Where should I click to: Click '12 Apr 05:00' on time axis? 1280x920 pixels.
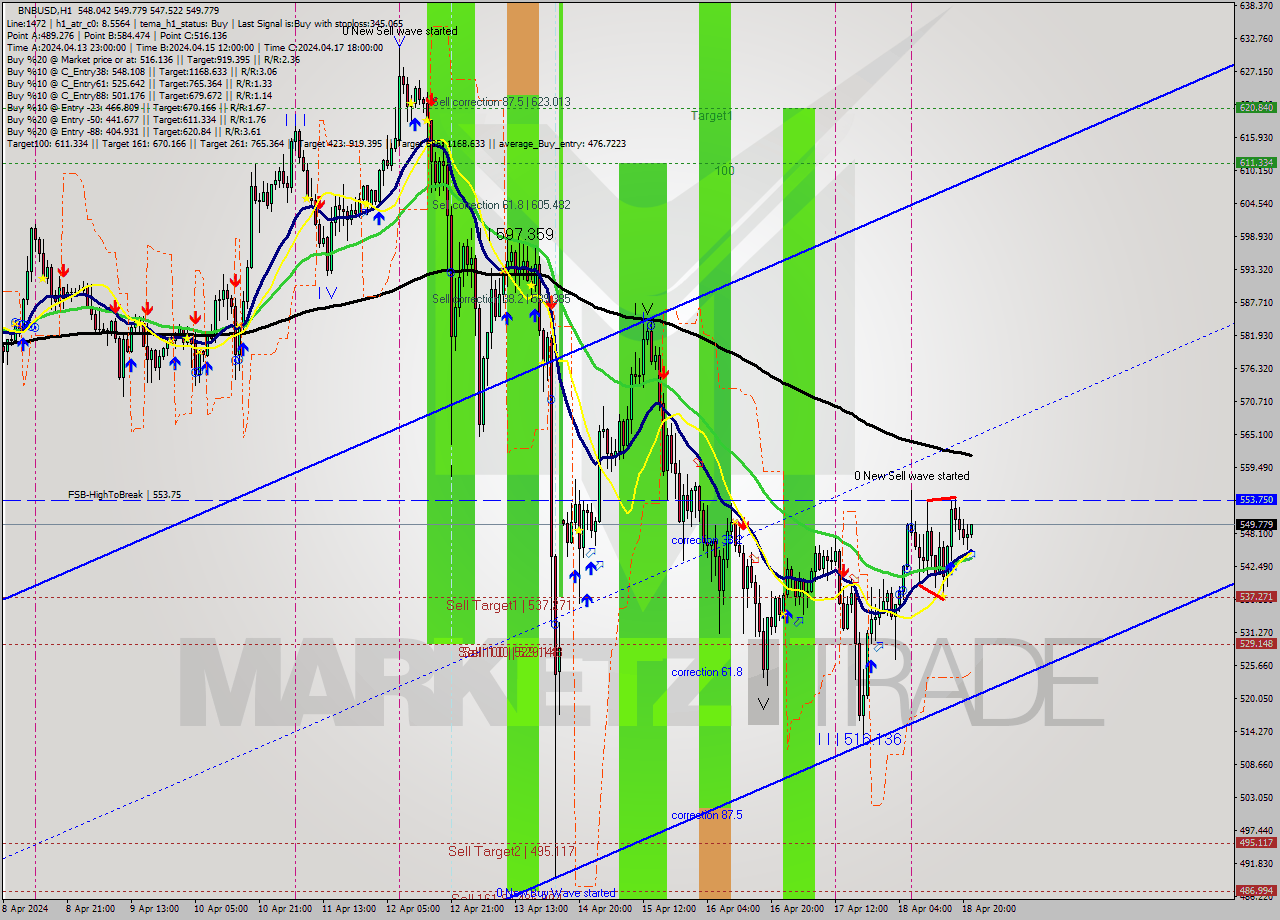[411, 909]
